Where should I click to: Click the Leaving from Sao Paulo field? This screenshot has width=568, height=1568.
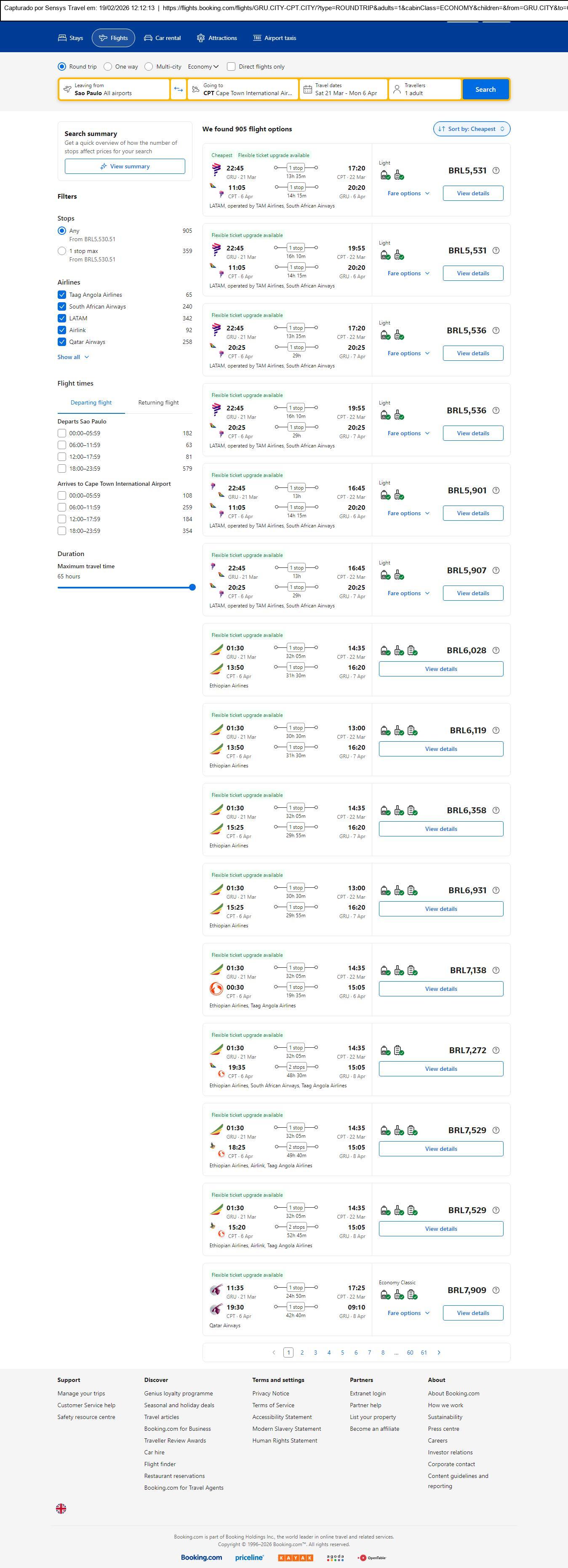[x=115, y=90]
